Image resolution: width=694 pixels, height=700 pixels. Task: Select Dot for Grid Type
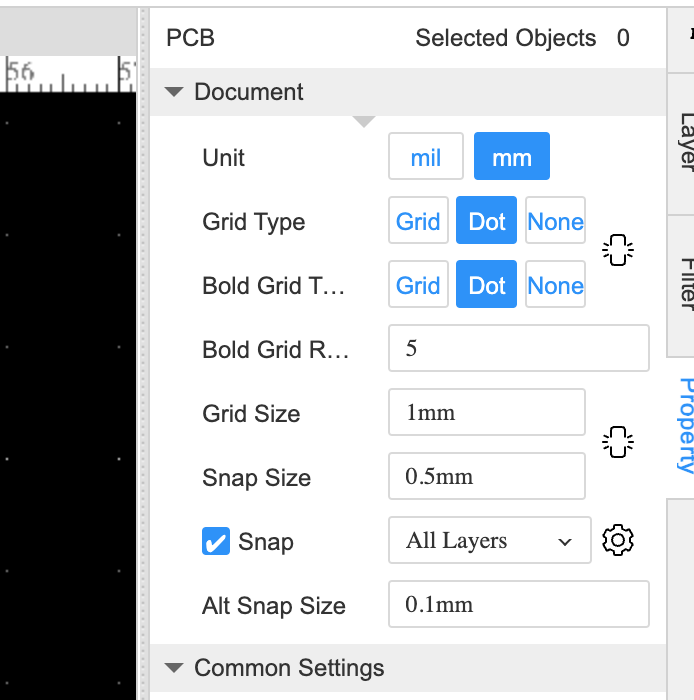pyautogui.click(x=486, y=220)
